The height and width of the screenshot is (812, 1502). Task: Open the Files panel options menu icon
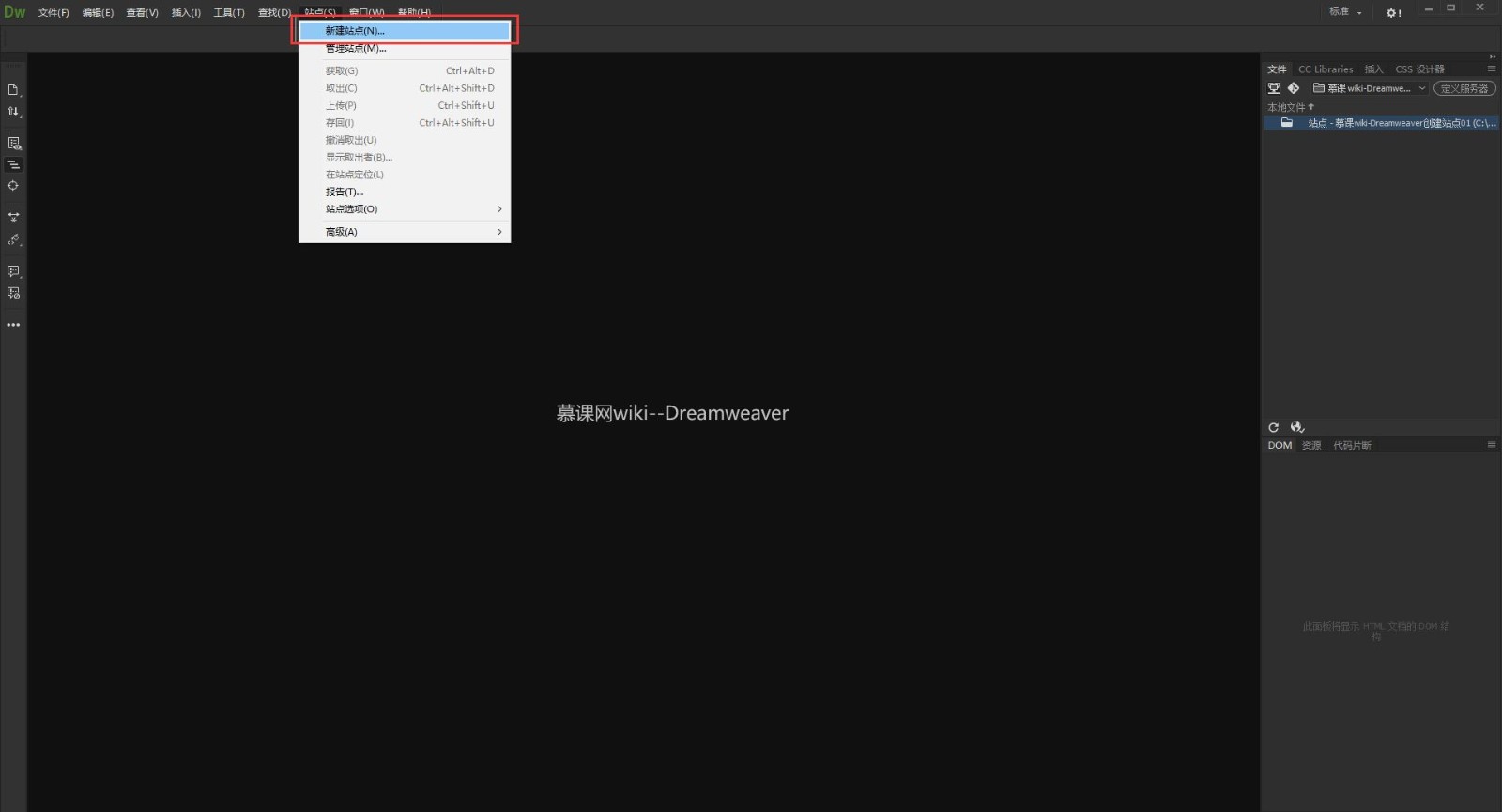coord(1492,69)
